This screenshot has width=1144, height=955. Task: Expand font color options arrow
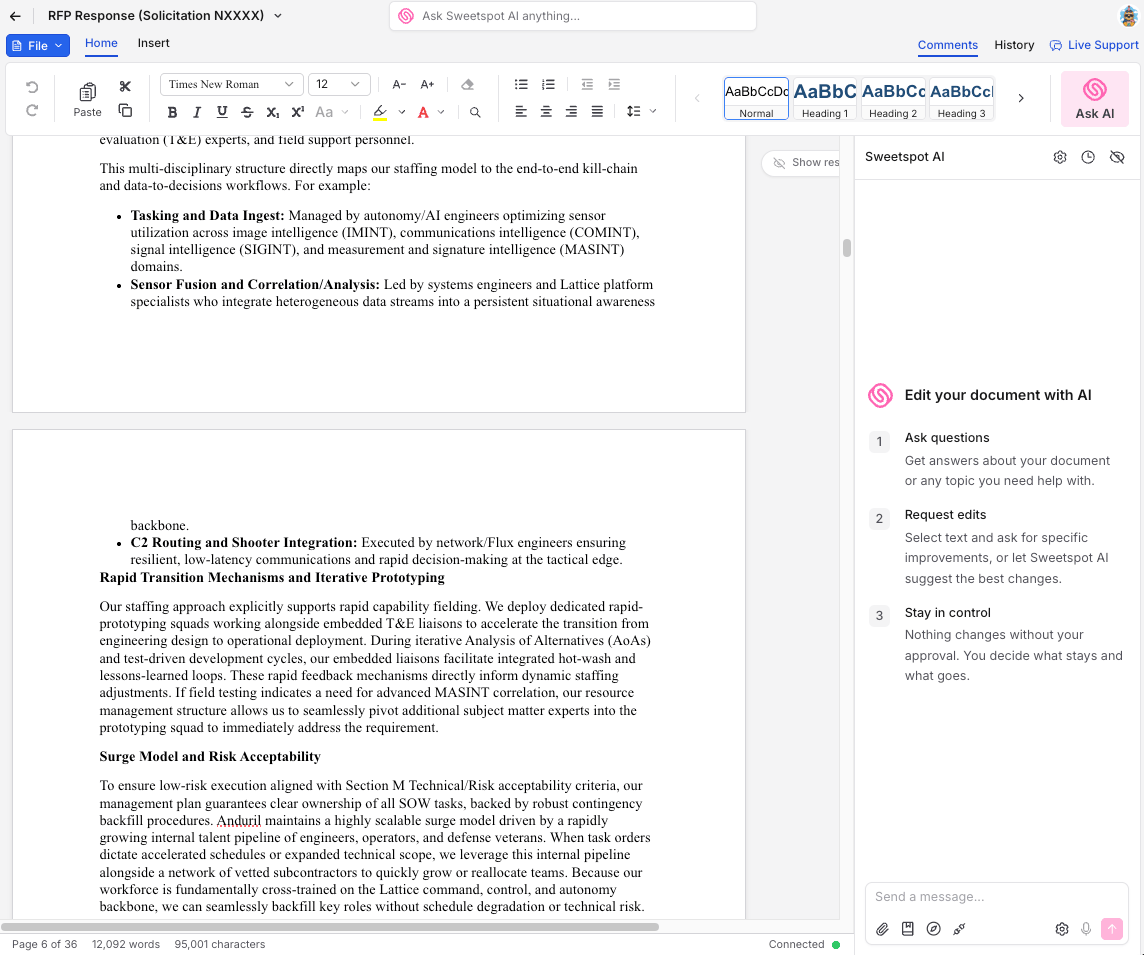(x=441, y=112)
